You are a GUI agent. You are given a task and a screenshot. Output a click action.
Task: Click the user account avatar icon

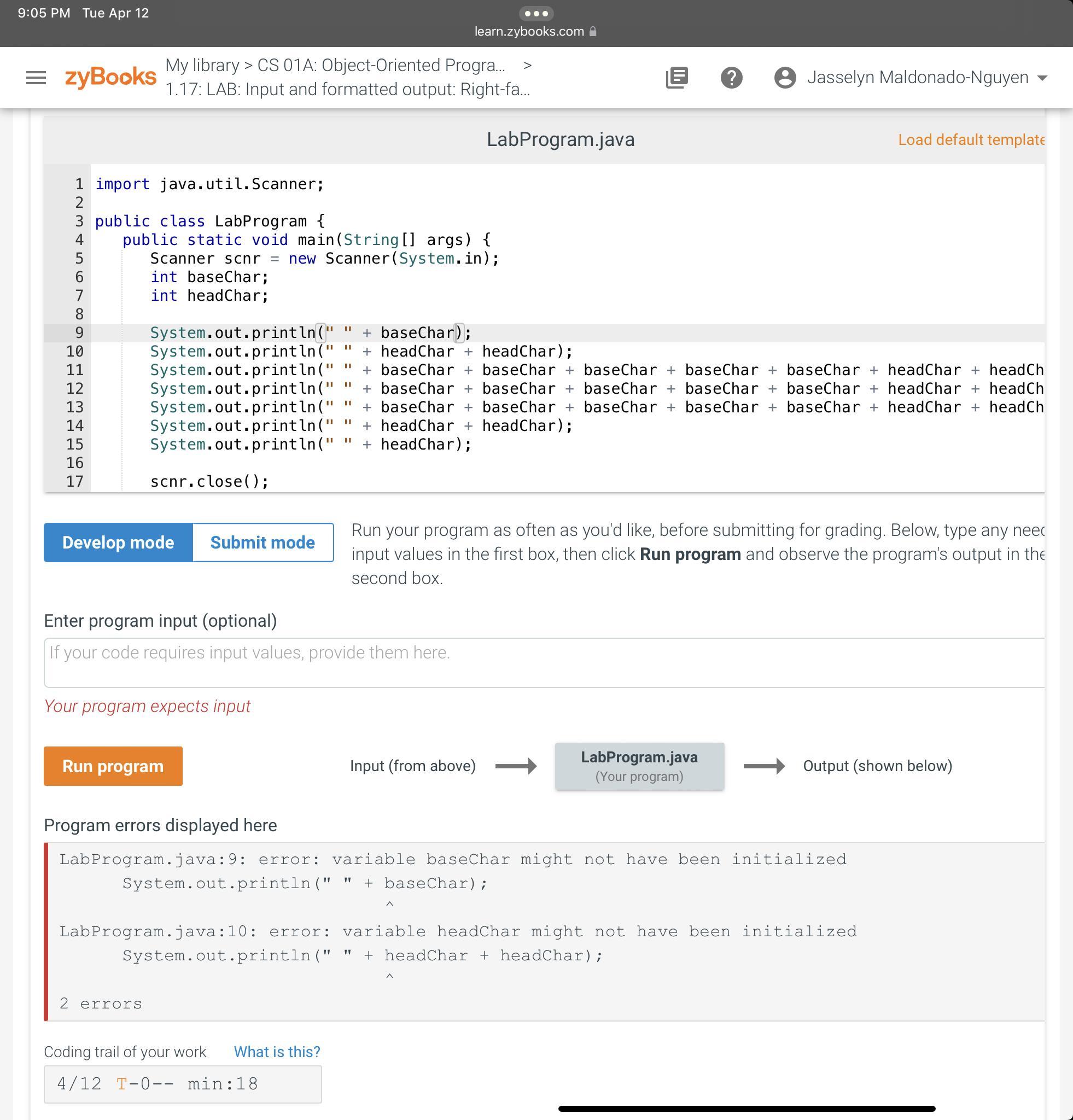click(x=784, y=77)
